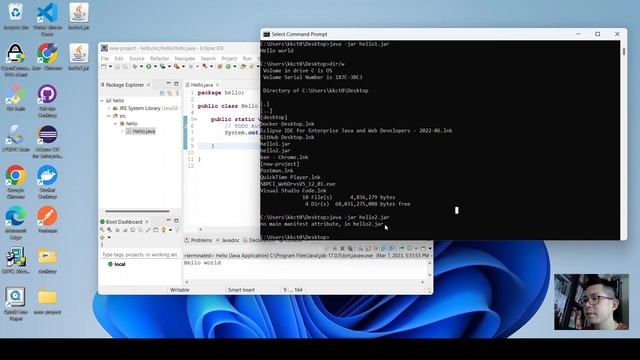Select Hello.java in Package Explorer tree
Screen dimensions: 640x360
point(141,131)
